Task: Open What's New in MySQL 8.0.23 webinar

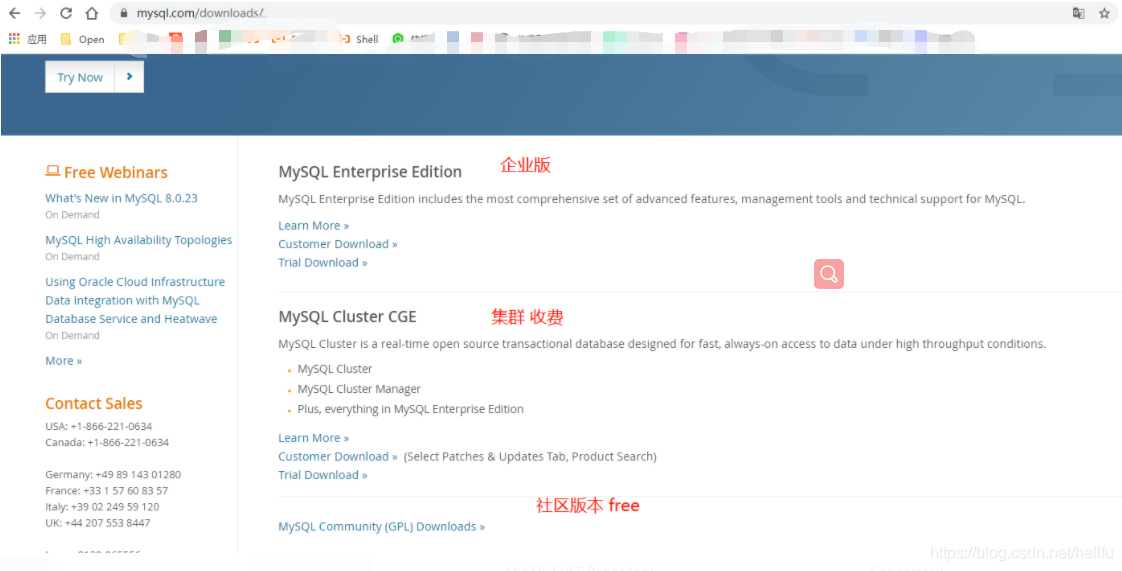Action: 122,198
